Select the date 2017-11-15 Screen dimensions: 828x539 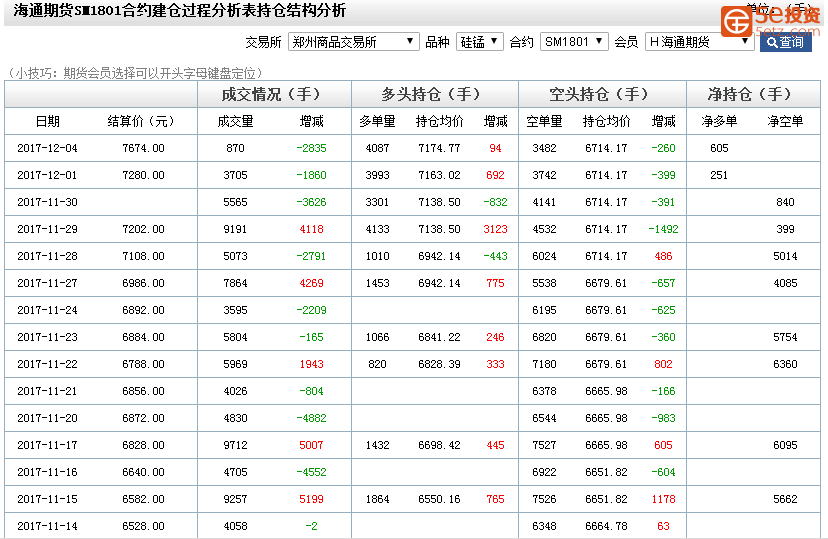pos(48,499)
